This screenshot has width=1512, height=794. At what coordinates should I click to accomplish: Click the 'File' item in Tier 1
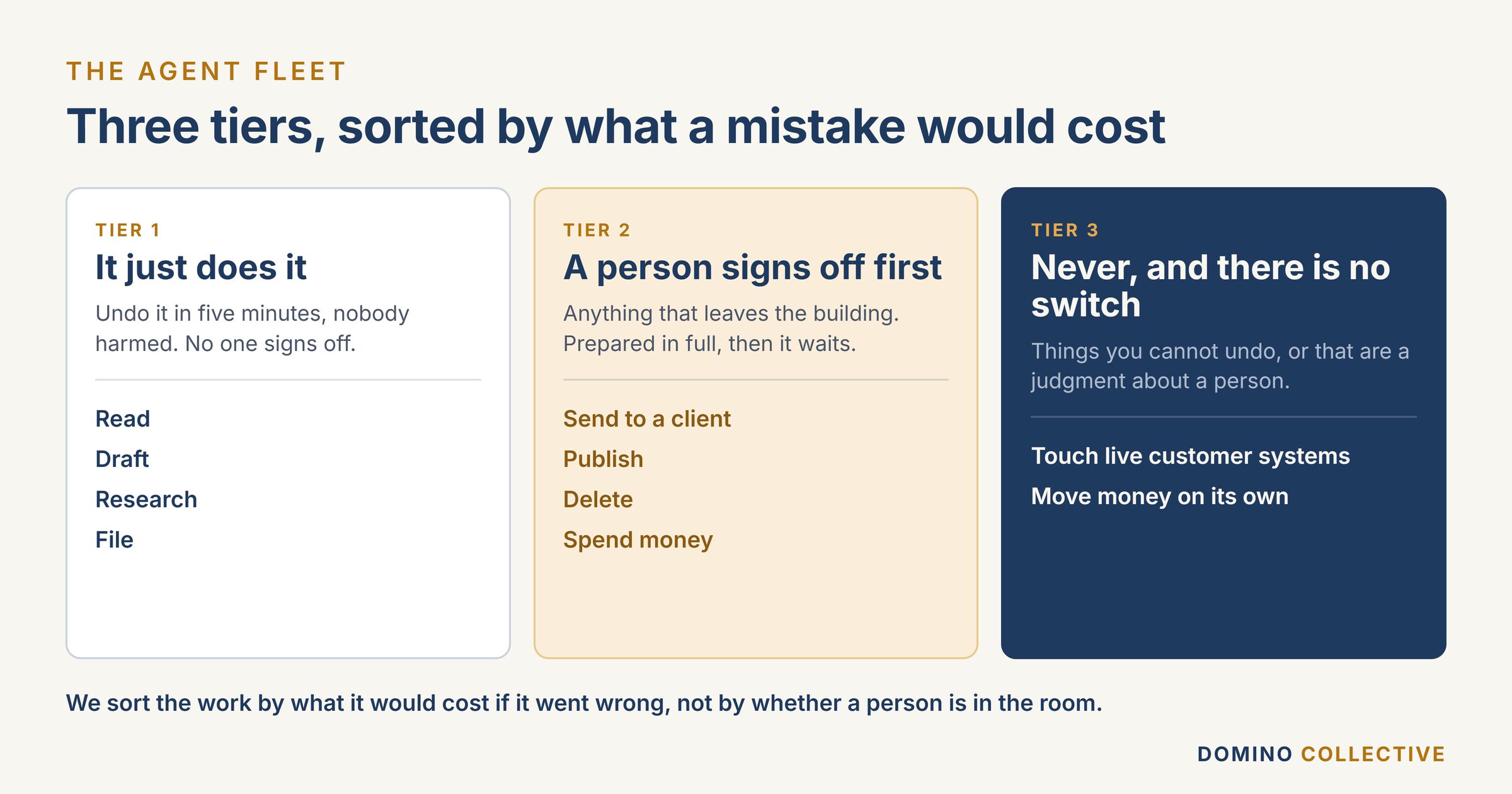114,539
